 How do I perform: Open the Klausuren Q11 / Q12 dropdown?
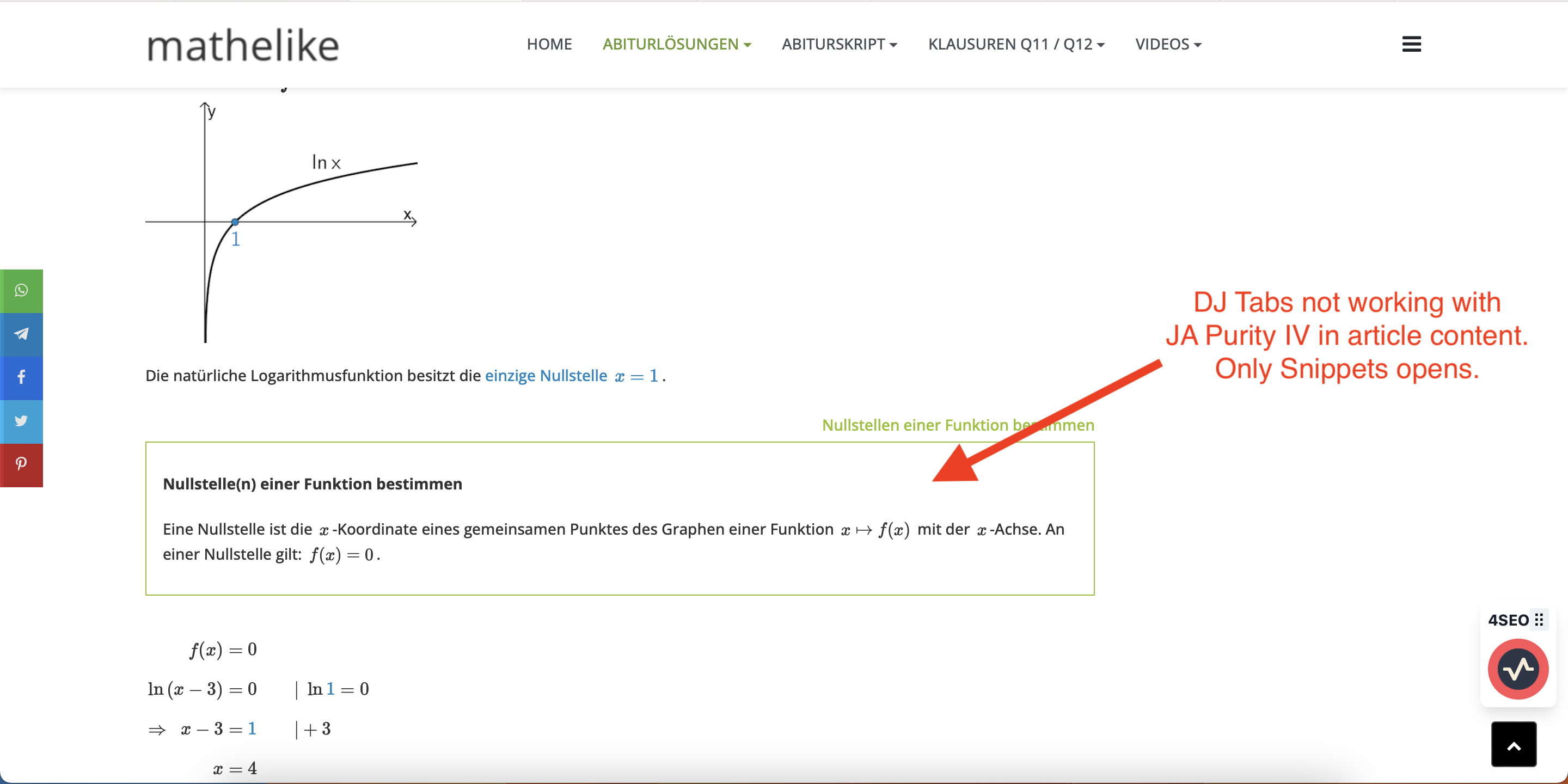(1015, 45)
